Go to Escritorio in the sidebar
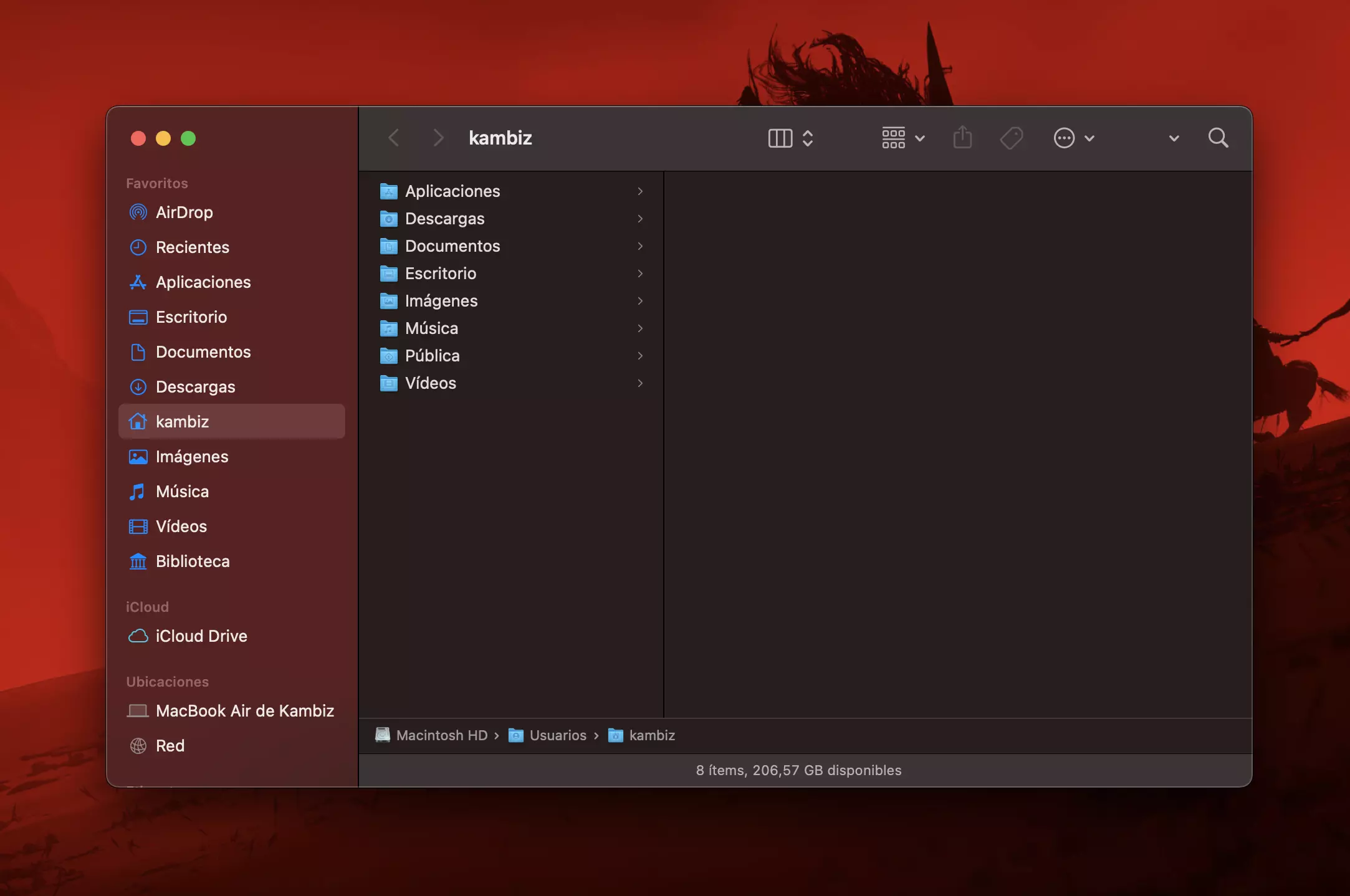The image size is (1350, 896). point(231,317)
